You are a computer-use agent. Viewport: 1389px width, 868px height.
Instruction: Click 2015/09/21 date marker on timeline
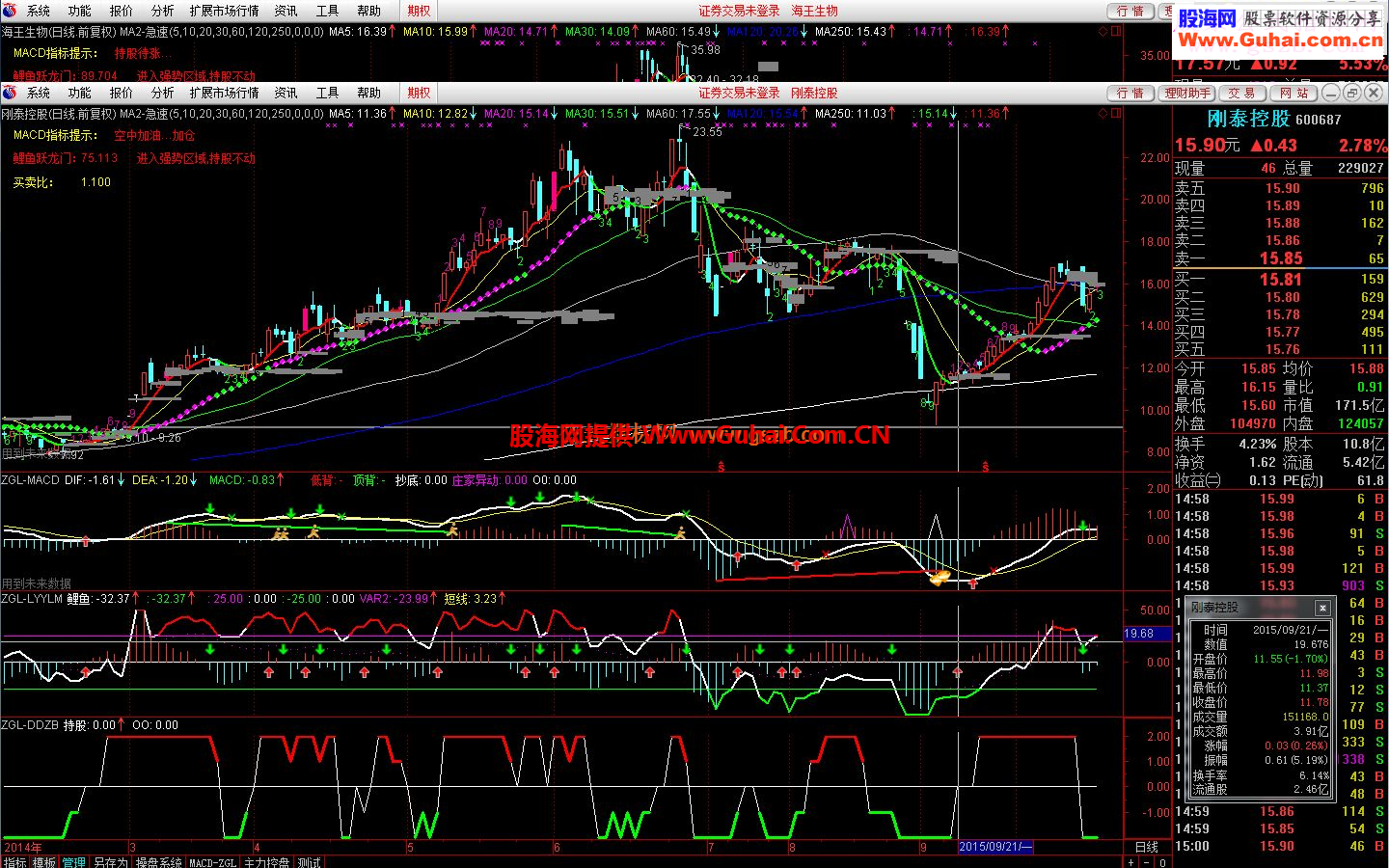[995, 847]
